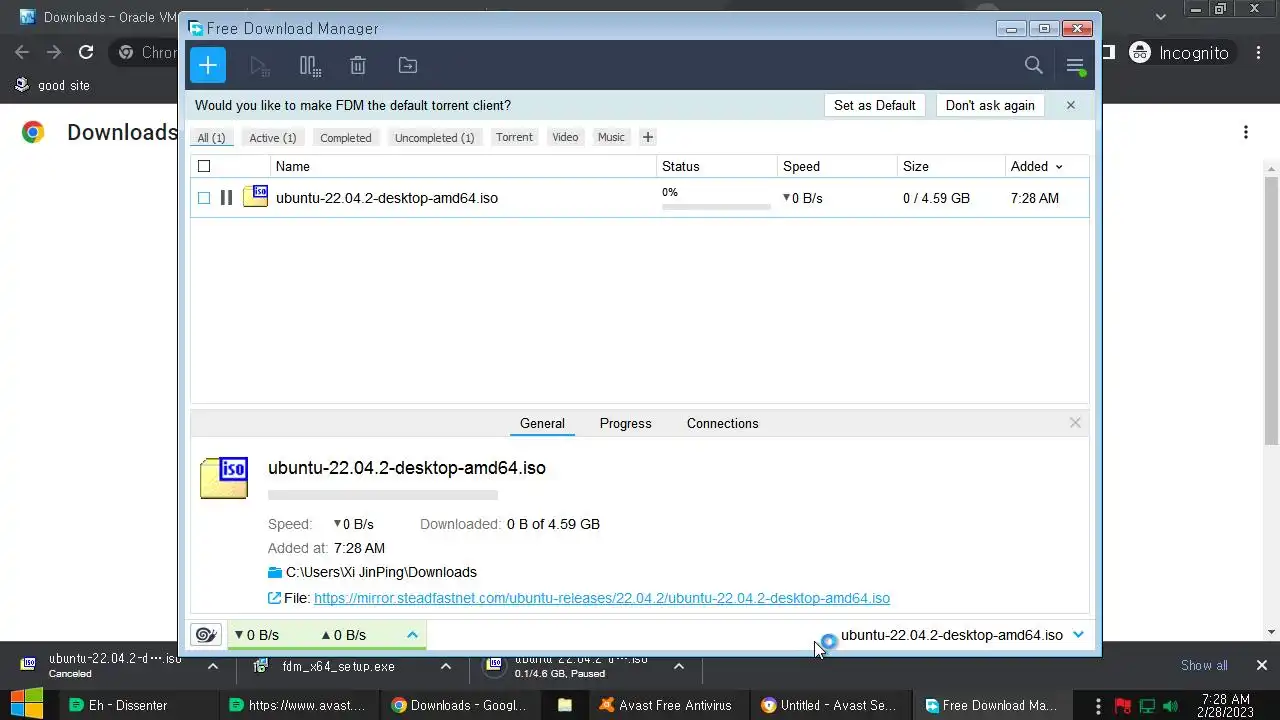Screen dimensions: 1280x720
Task: Open the Downloads folder path icon
Action: (275, 573)
